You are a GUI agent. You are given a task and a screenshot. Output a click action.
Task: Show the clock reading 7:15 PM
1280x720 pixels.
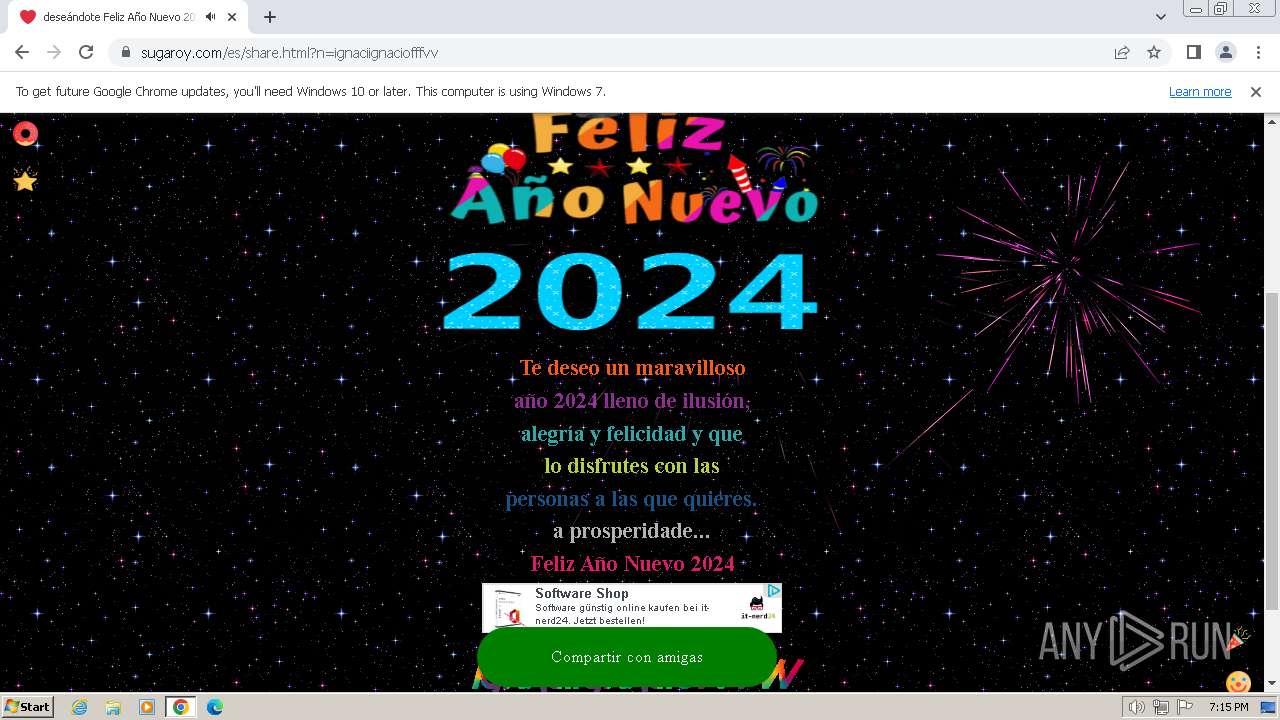click(1228, 707)
